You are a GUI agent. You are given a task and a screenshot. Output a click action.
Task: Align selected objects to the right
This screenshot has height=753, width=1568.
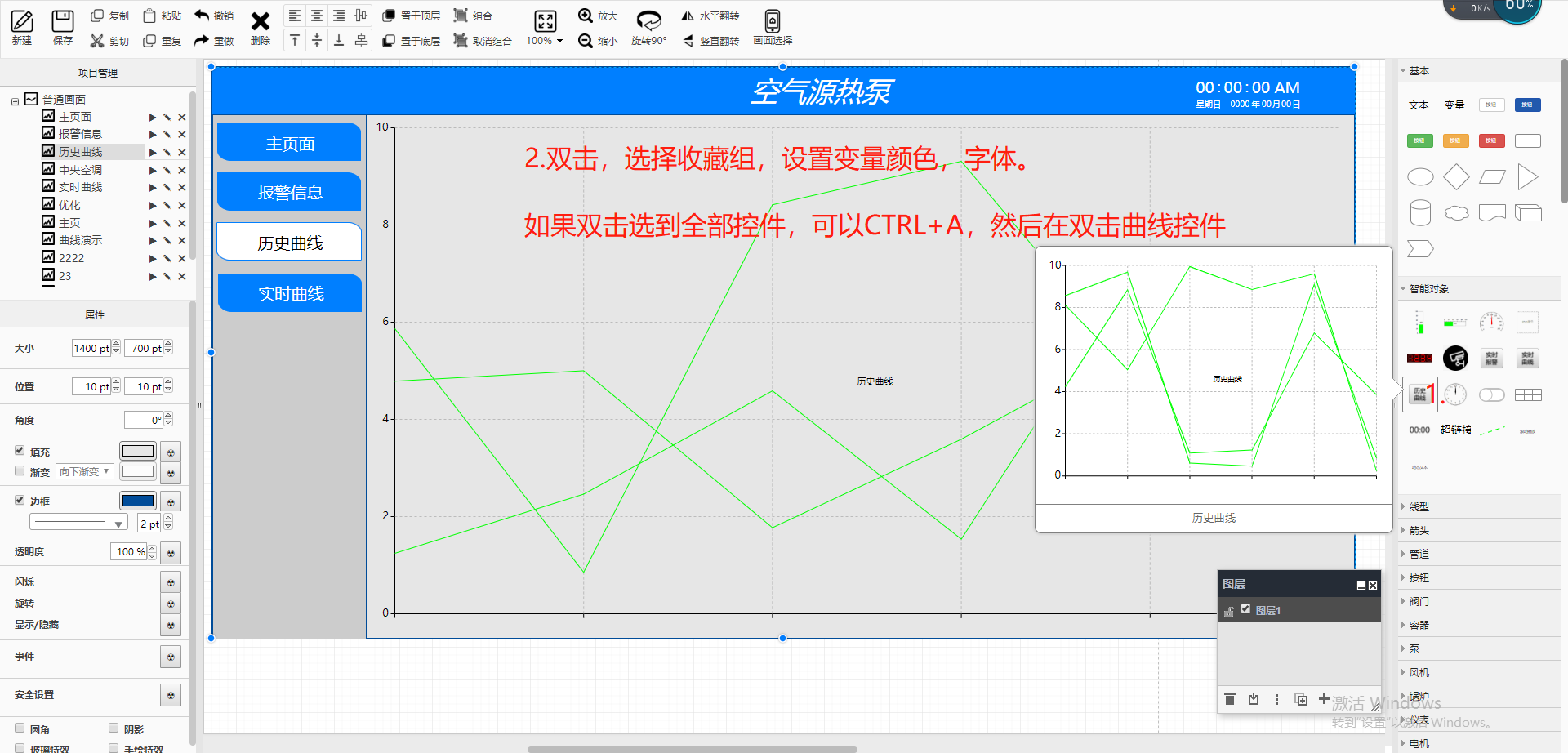tap(339, 16)
